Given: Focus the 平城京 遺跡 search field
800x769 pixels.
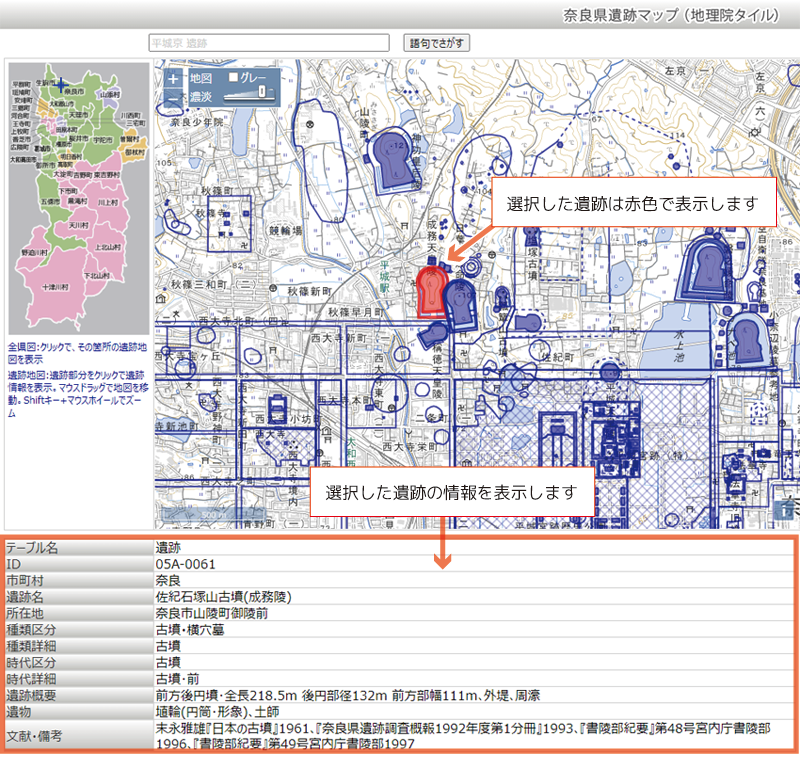Looking at the screenshot, I should tap(269, 43).
